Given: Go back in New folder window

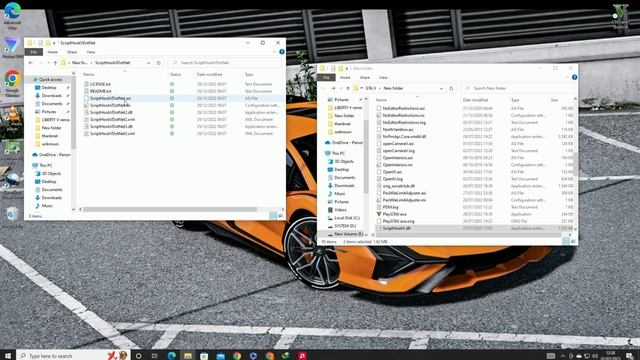Looking at the screenshot, I should [323, 88].
